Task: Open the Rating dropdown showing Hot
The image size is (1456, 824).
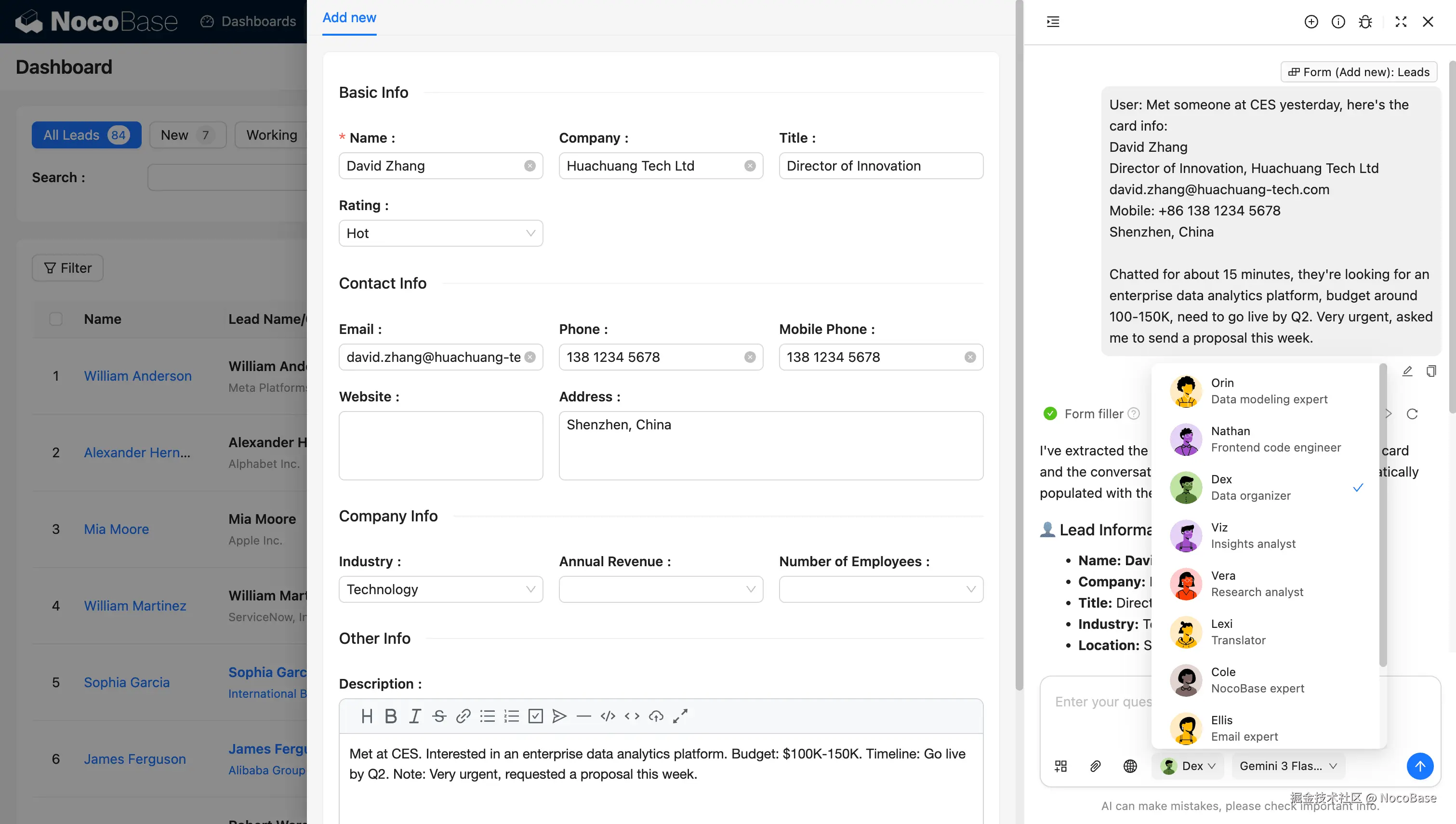Action: coord(440,233)
